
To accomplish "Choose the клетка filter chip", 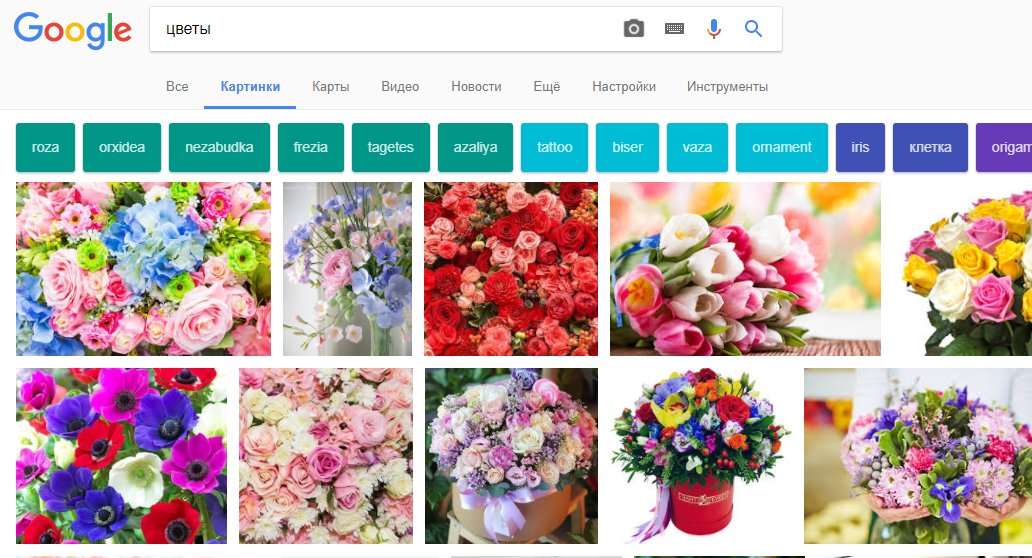I will click(930, 147).
